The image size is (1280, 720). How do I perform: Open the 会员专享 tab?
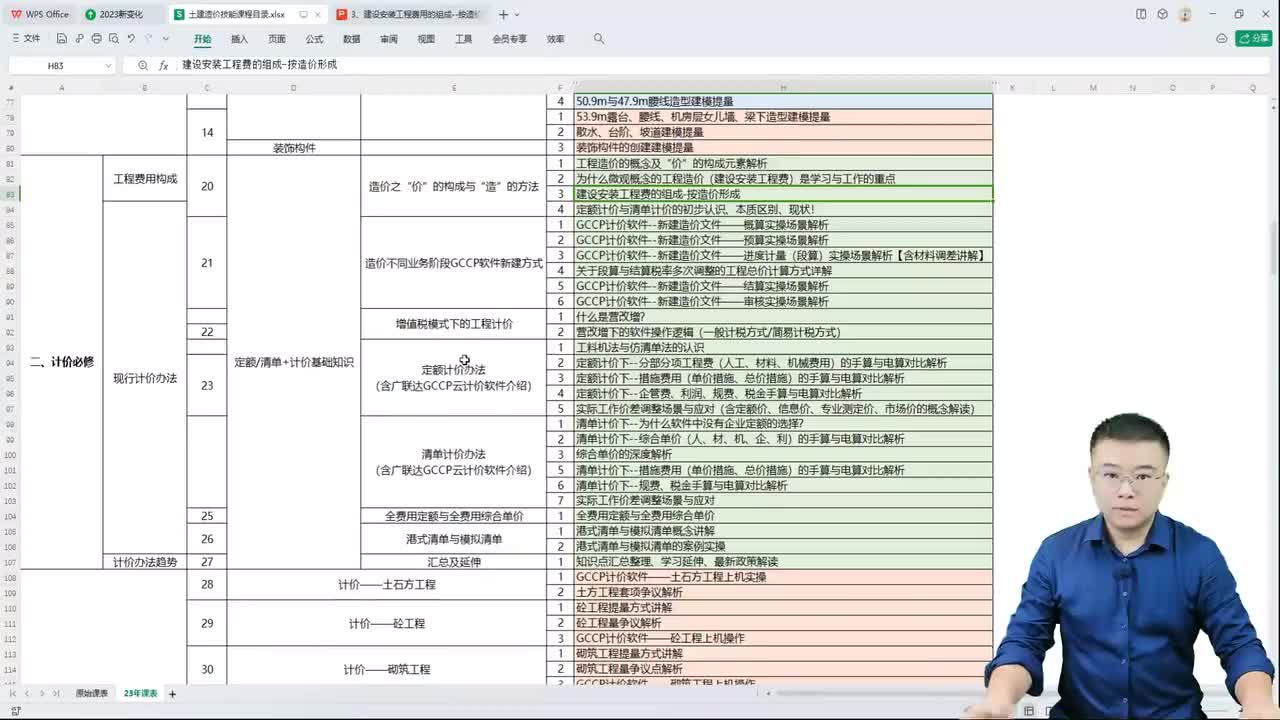(509, 39)
